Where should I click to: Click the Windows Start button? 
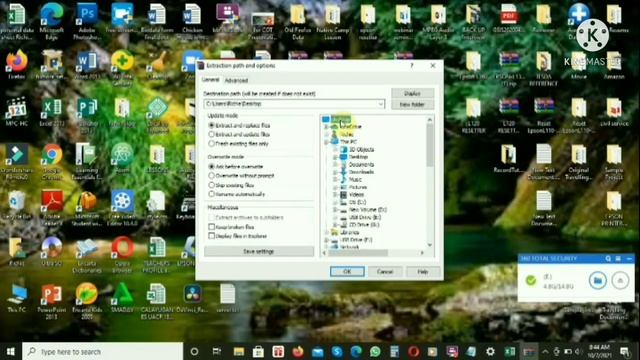coord(11,351)
